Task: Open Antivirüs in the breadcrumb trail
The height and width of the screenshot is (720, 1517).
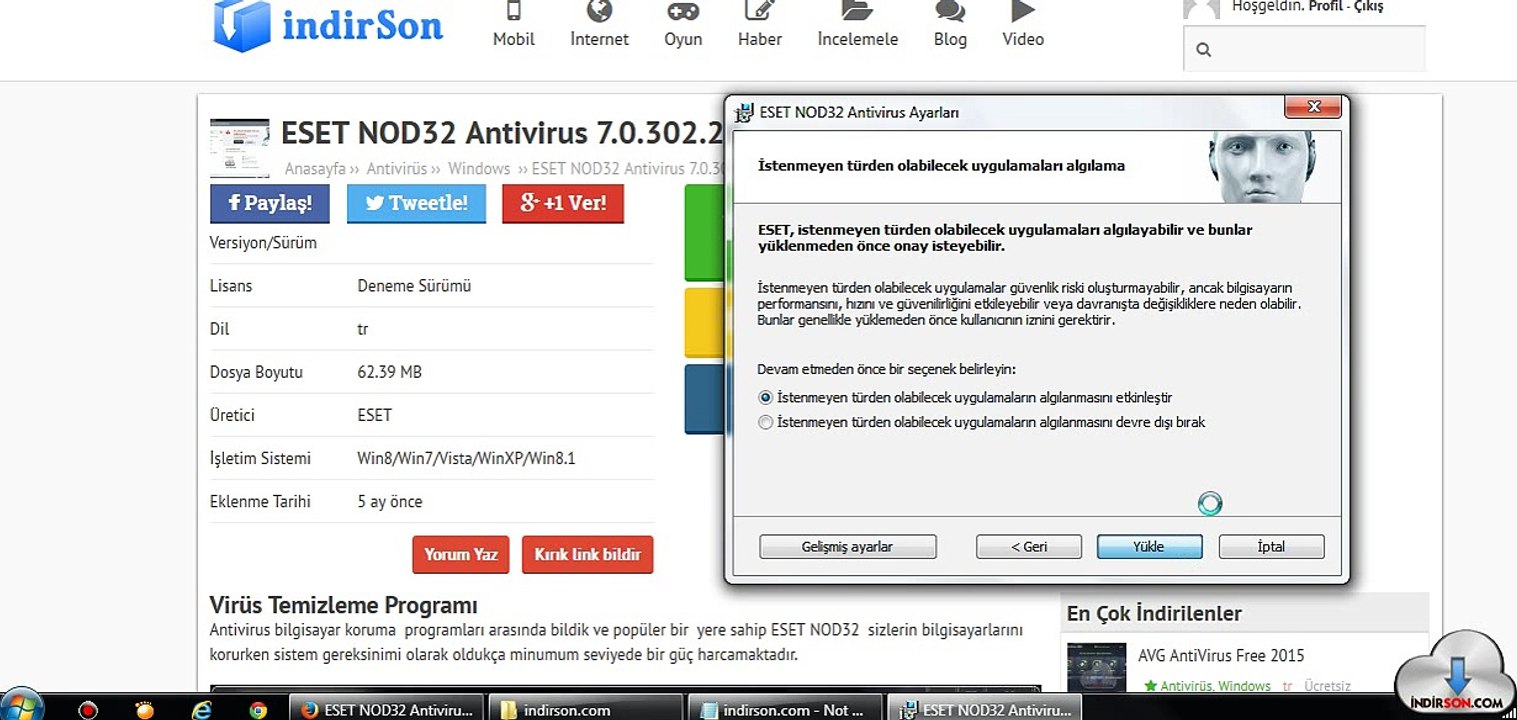Action: tap(397, 169)
